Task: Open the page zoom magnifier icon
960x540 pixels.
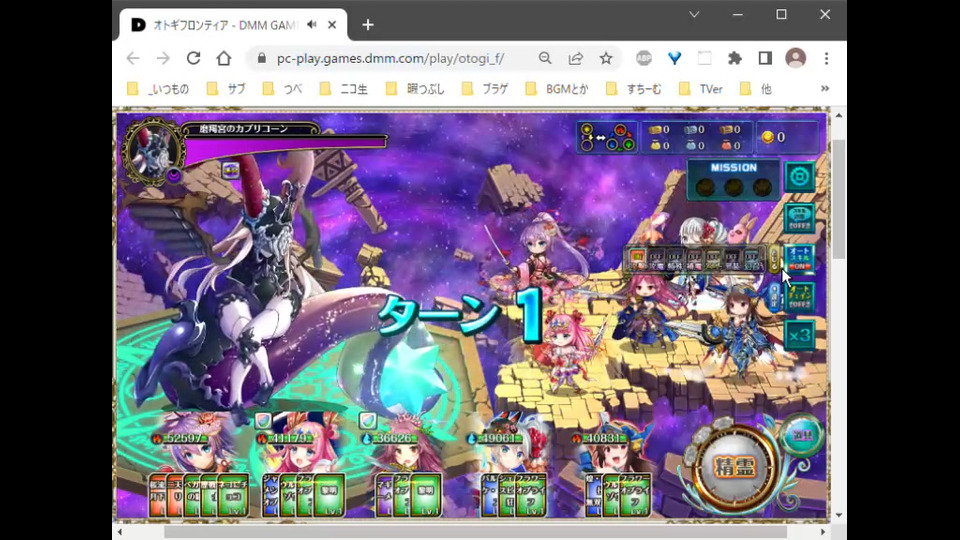Action: 545,58
